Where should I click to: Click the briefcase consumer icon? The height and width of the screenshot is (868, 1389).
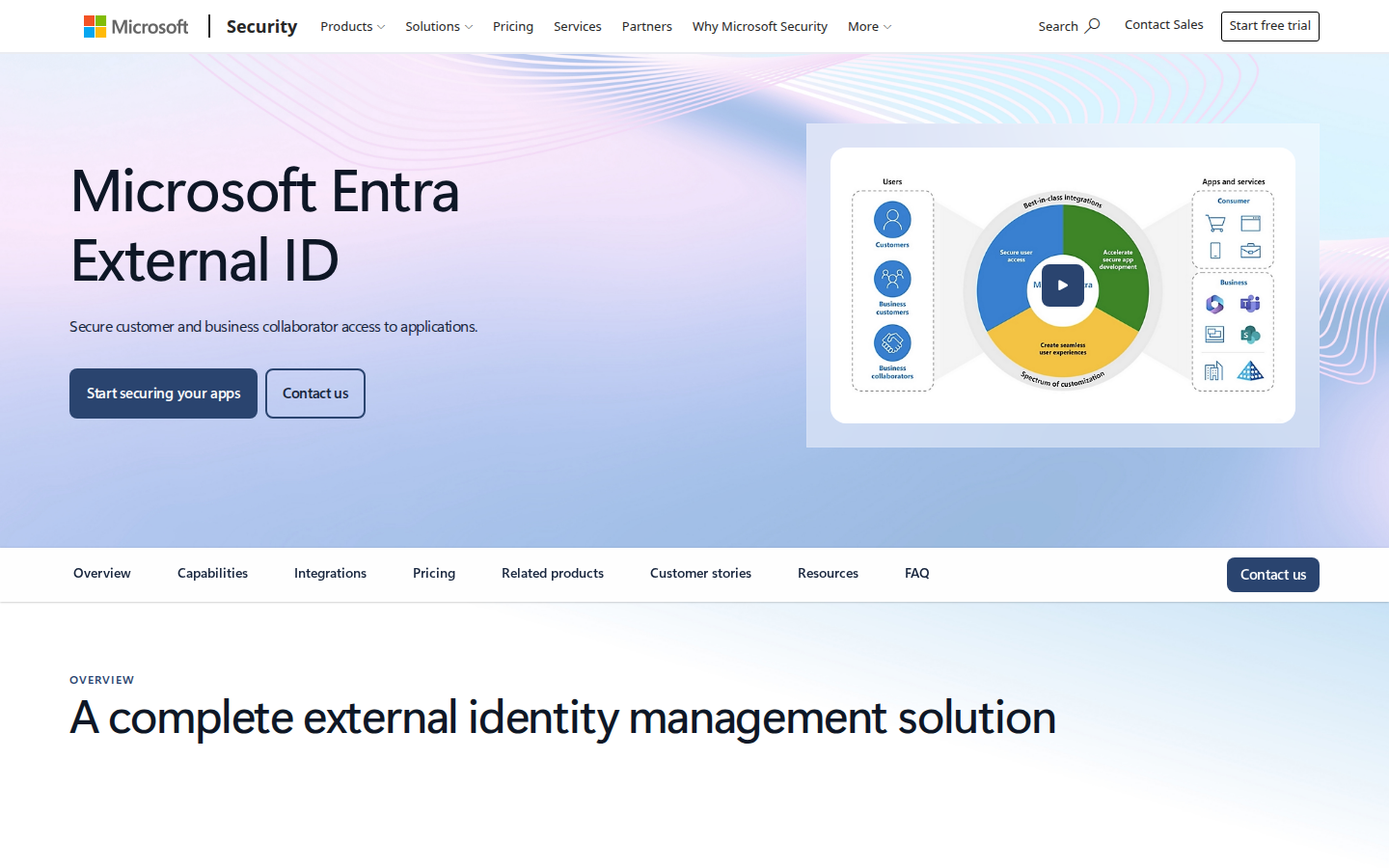coord(1250,251)
